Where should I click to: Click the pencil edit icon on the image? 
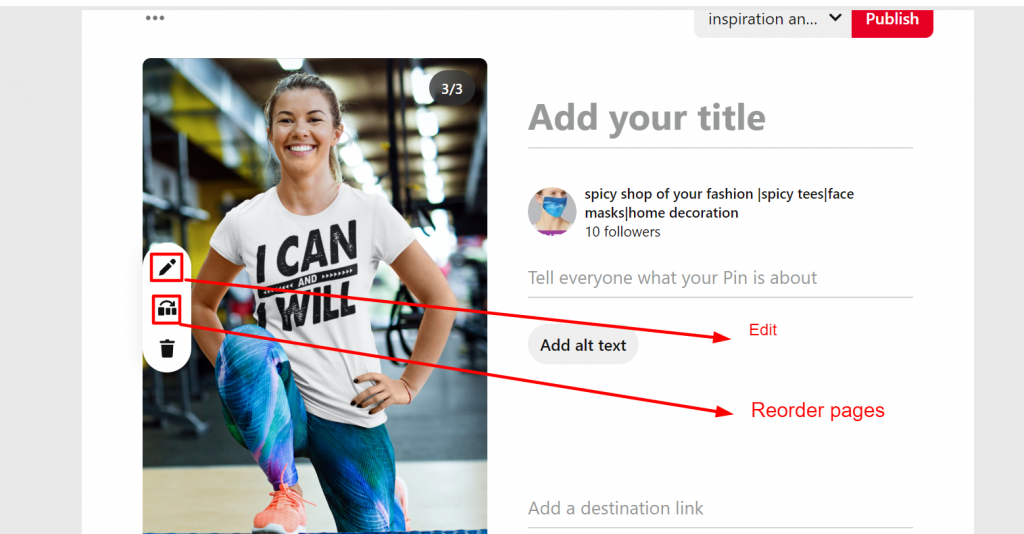click(x=167, y=267)
